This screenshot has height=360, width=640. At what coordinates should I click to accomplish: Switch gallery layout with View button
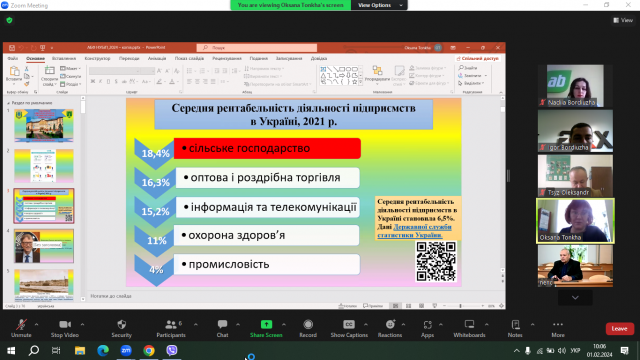point(623,20)
